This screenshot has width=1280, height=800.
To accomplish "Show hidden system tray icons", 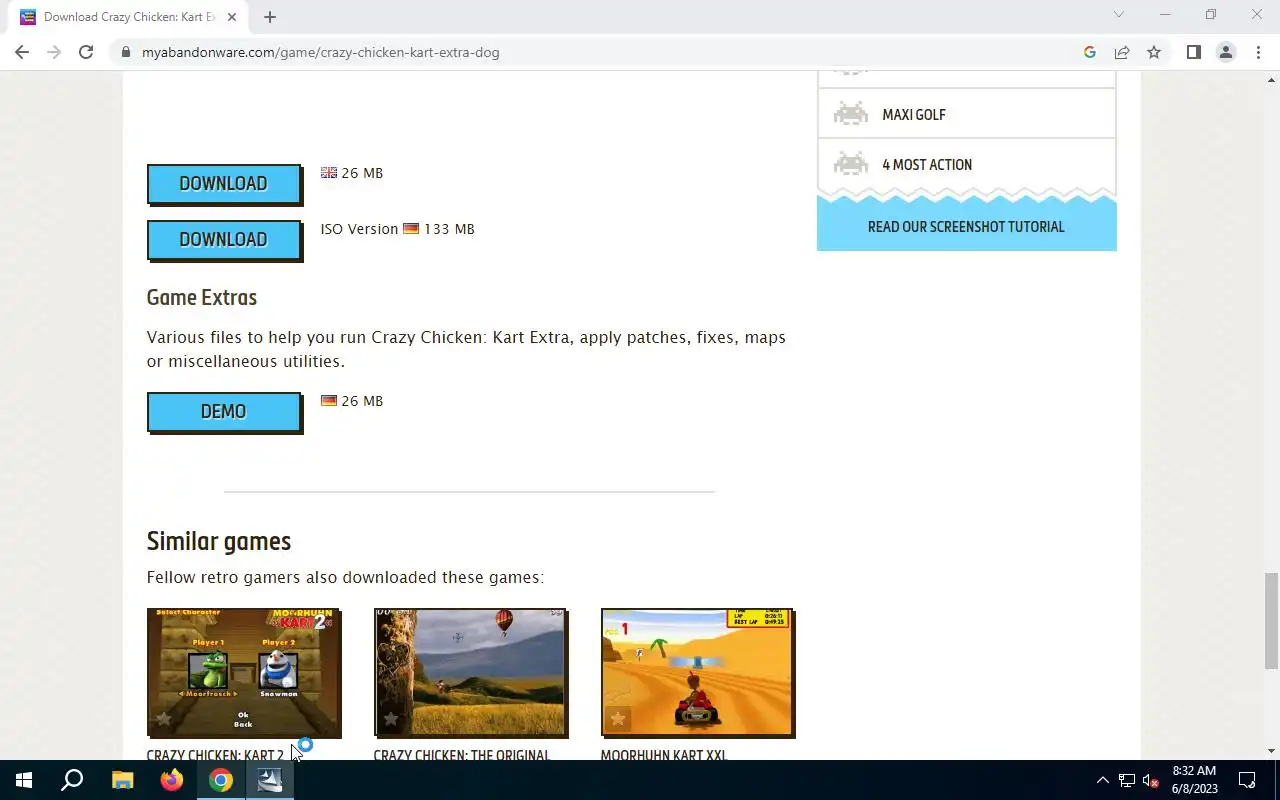I will [1102, 780].
